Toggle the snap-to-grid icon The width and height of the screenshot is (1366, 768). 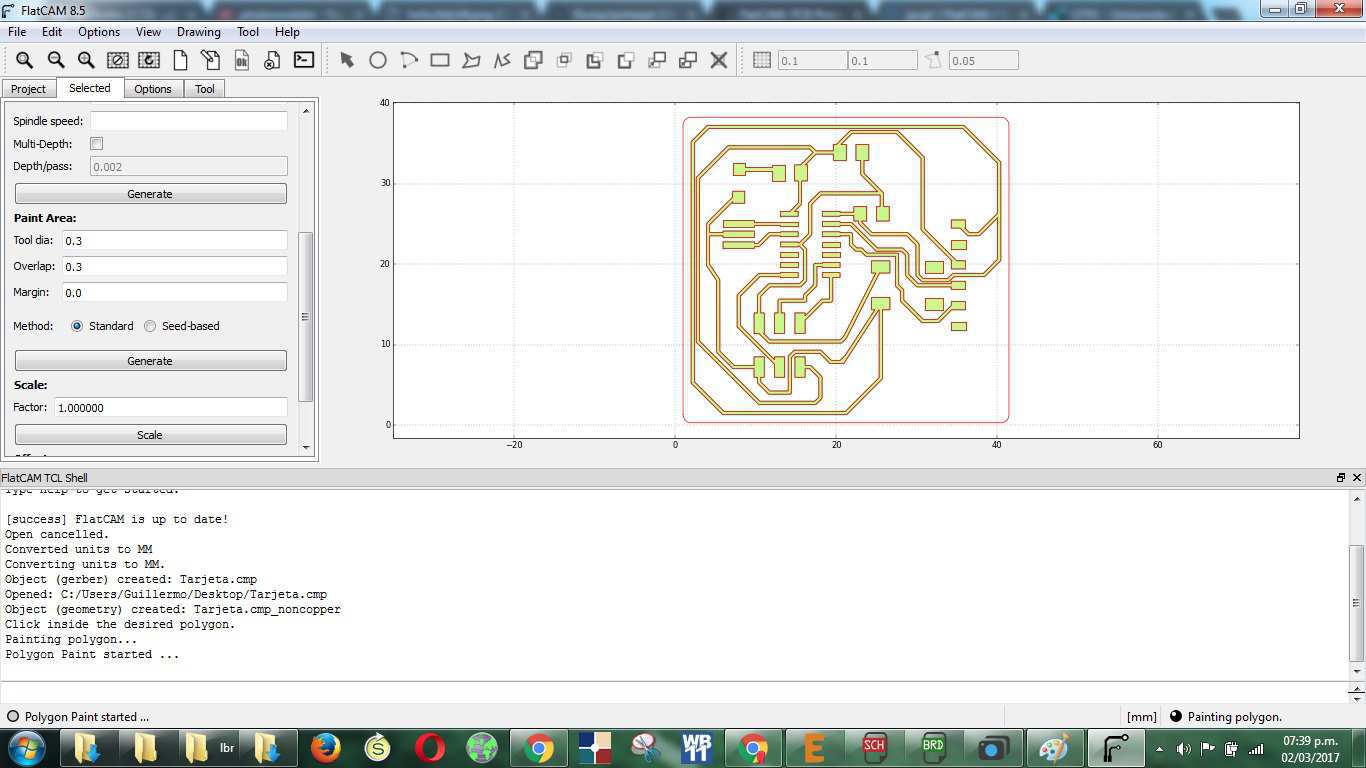(762, 60)
